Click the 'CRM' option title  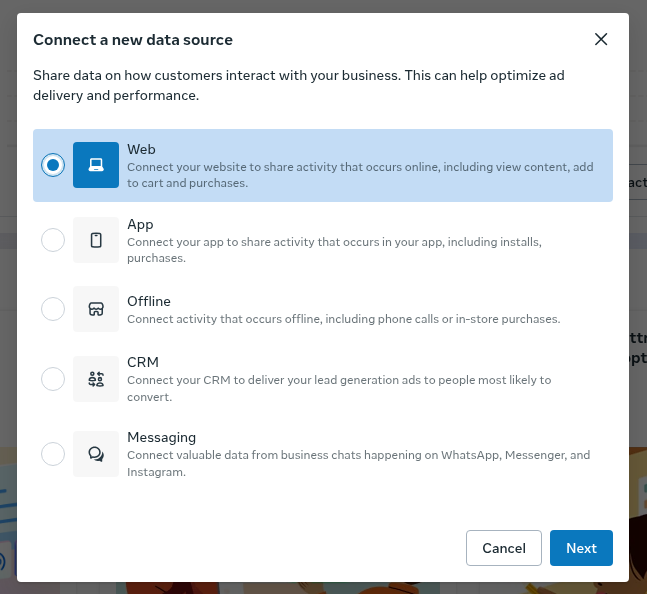(x=143, y=362)
